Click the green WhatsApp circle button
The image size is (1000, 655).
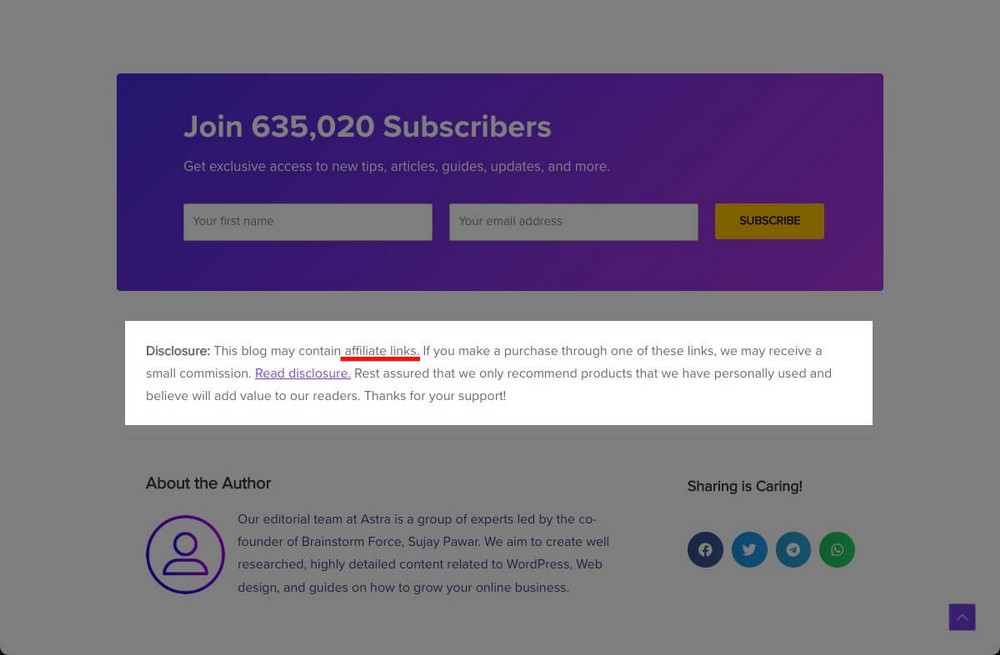[837, 549]
